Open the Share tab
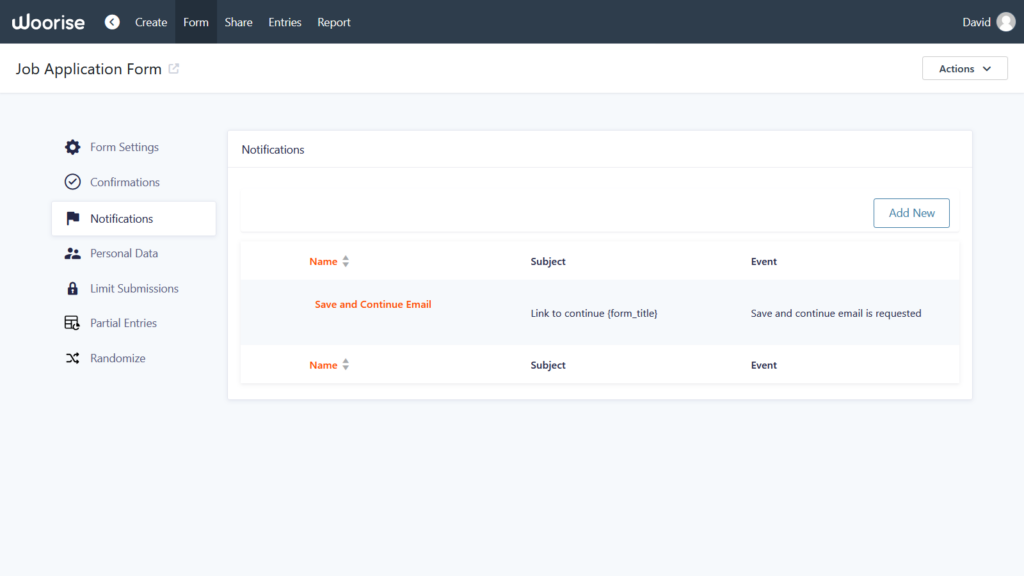 (238, 22)
